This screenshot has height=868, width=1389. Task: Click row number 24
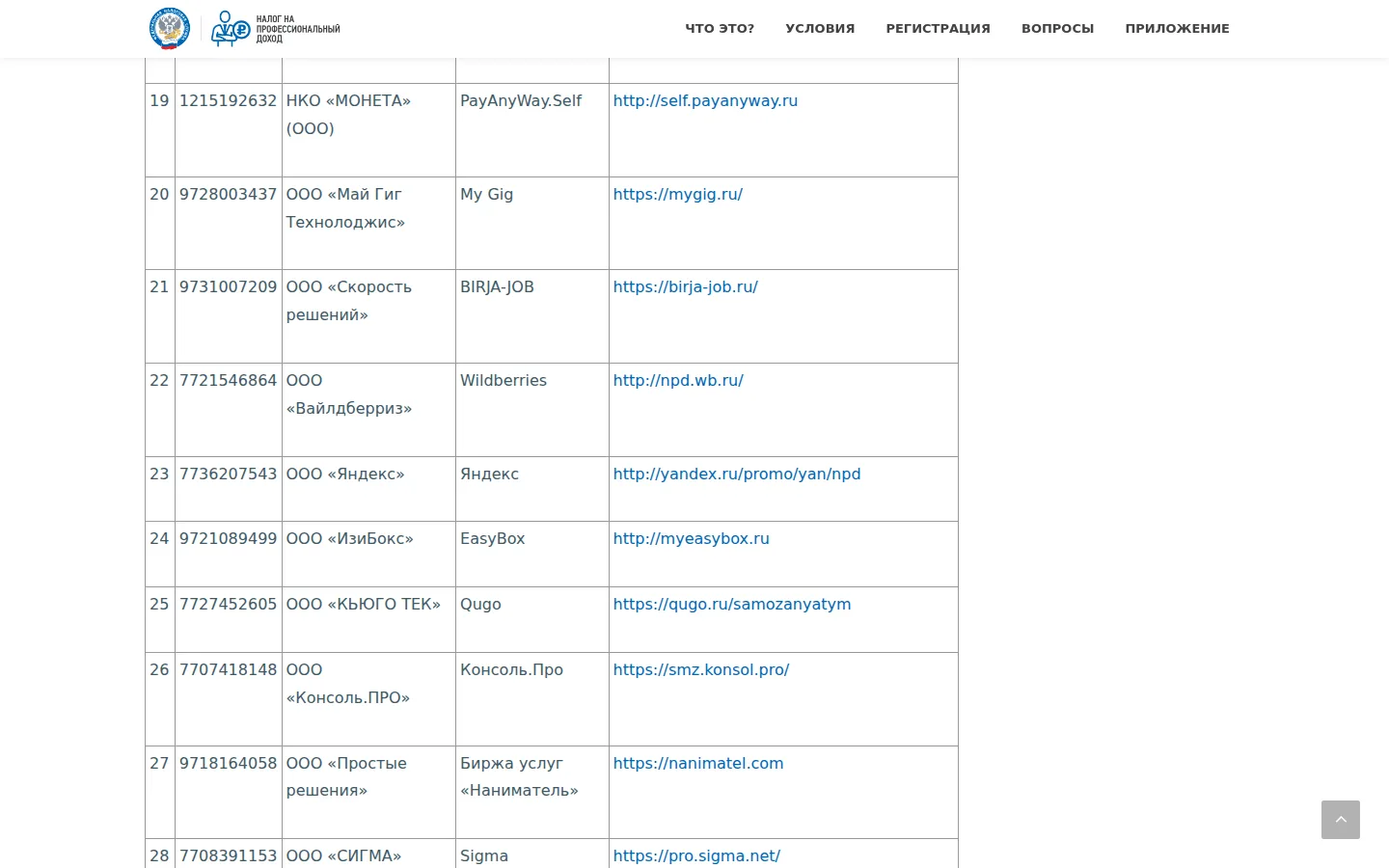tap(159, 538)
